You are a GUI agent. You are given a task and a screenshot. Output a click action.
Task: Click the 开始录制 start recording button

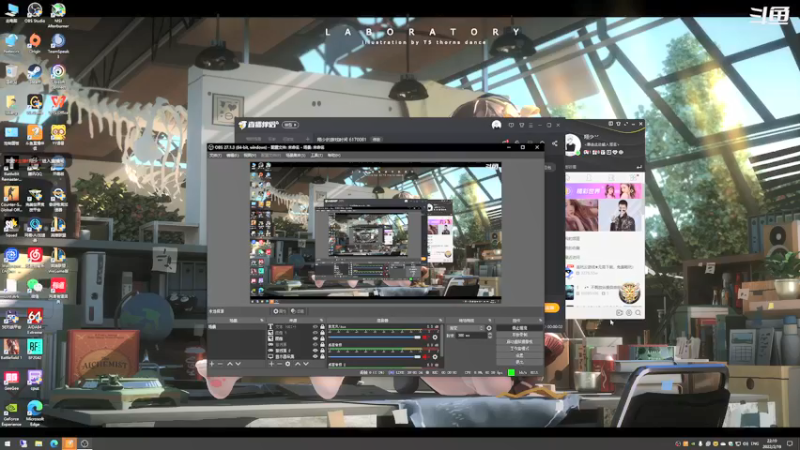tap(519, 335)
